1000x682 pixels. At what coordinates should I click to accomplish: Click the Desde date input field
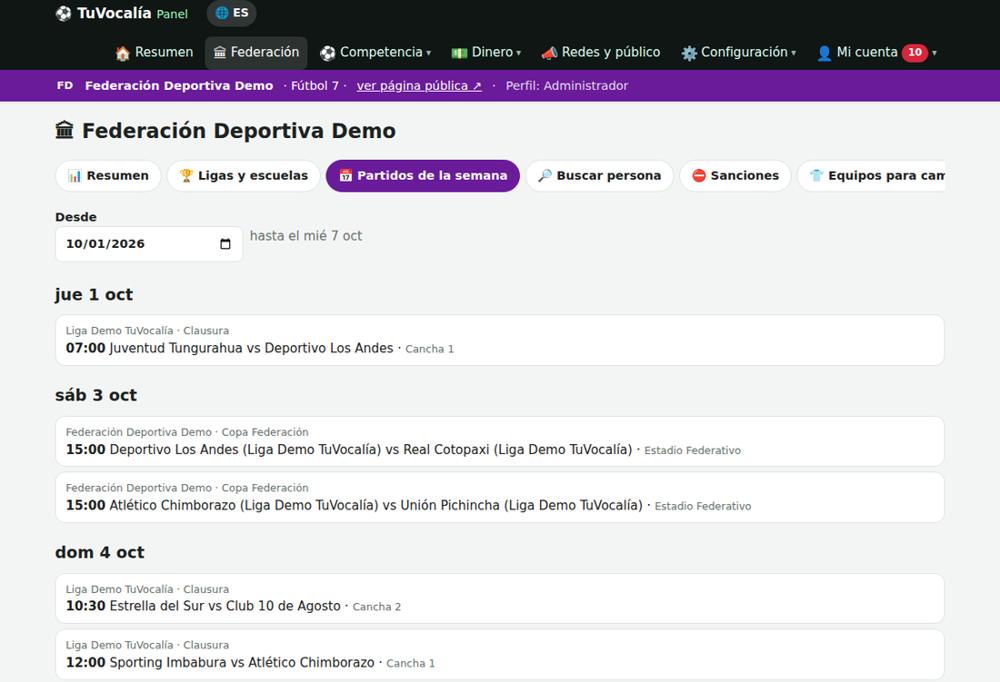coord(149,244)
